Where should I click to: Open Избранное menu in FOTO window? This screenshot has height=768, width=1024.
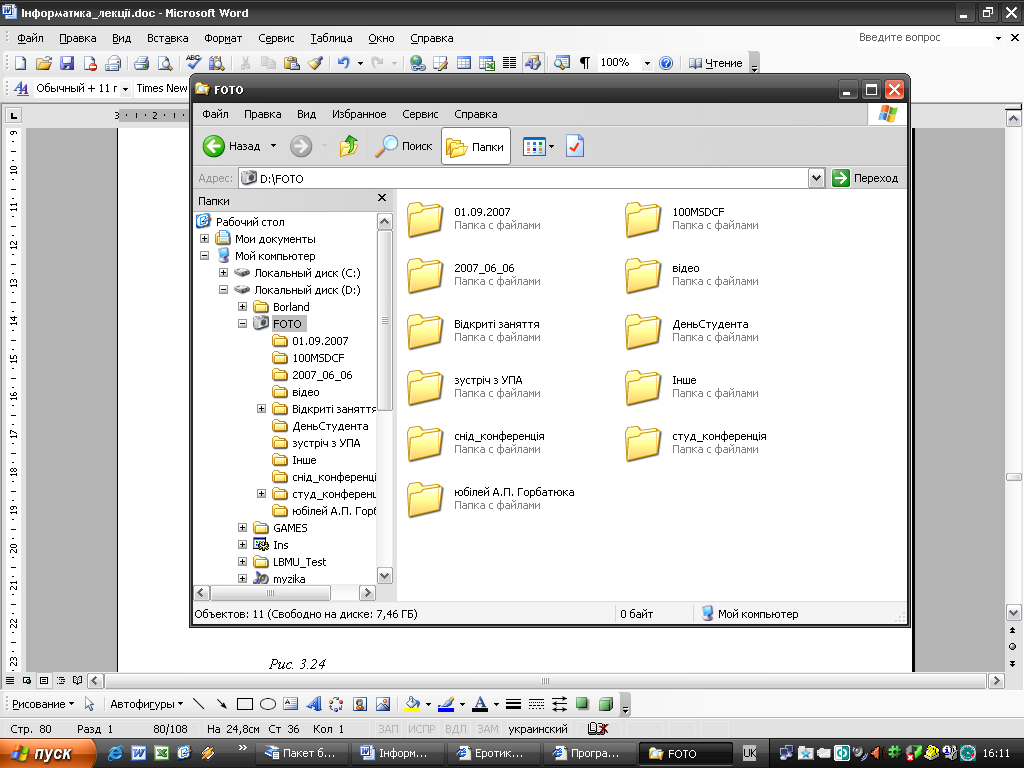[359, 114]
